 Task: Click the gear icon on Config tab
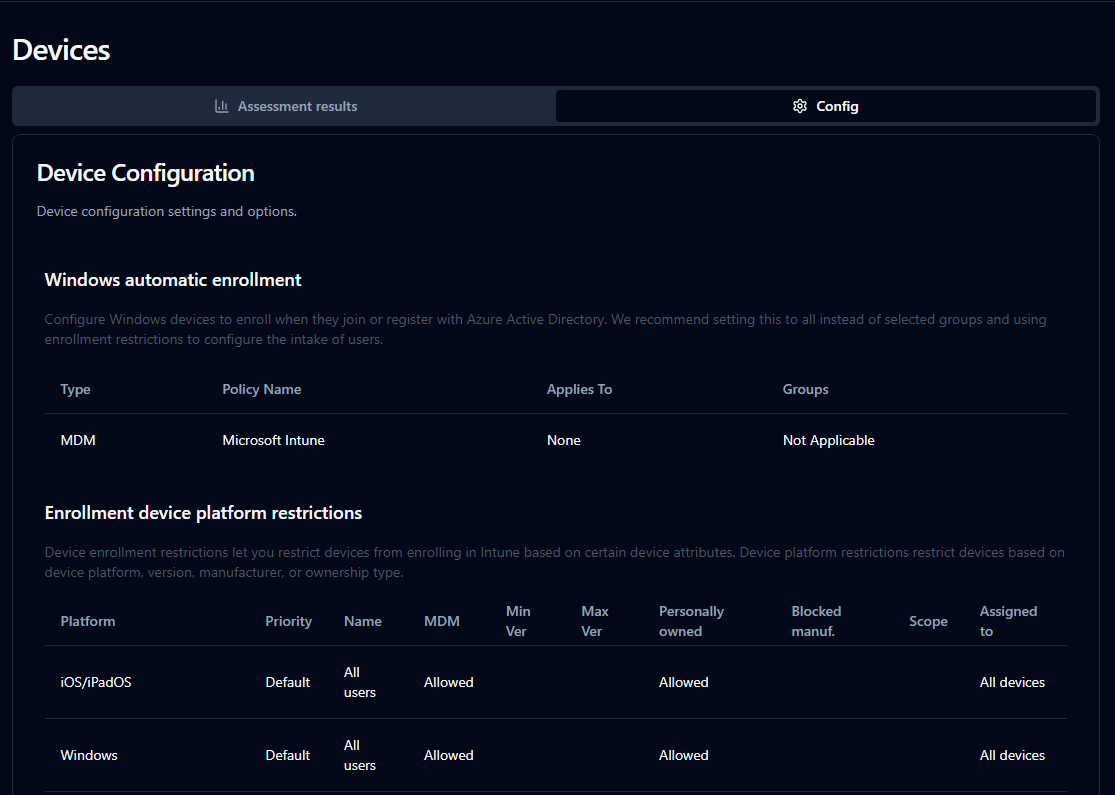pyautogui.click(x=799, y=106)
